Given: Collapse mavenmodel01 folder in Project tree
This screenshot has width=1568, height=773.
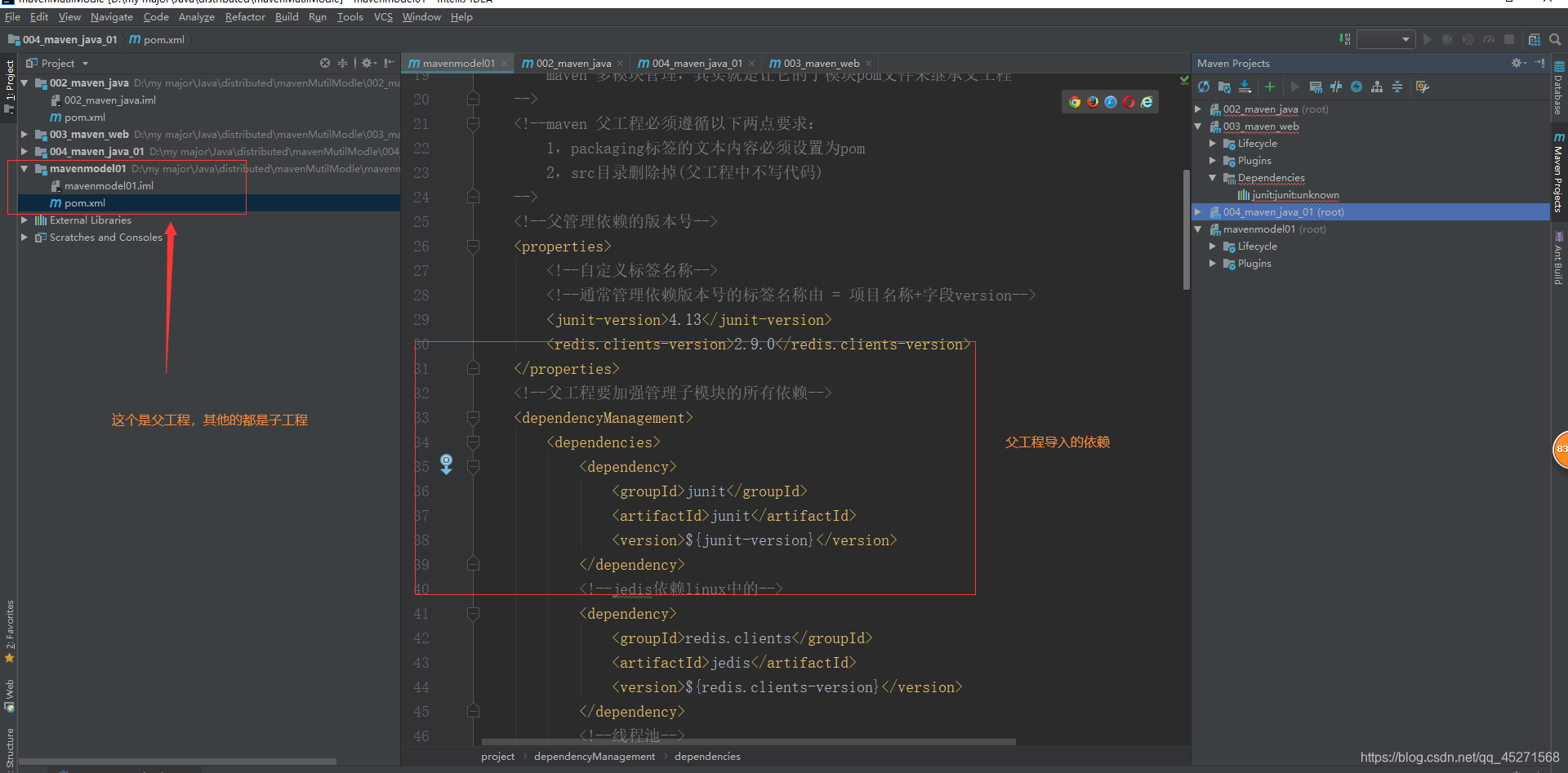Looking at the screenshot, I should (24, 169).
